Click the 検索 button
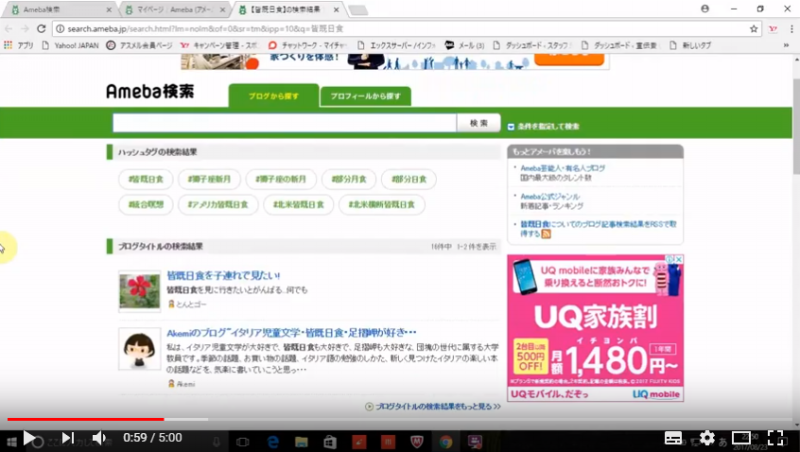This screenshot has width=800, height=452. pos(479,123)
